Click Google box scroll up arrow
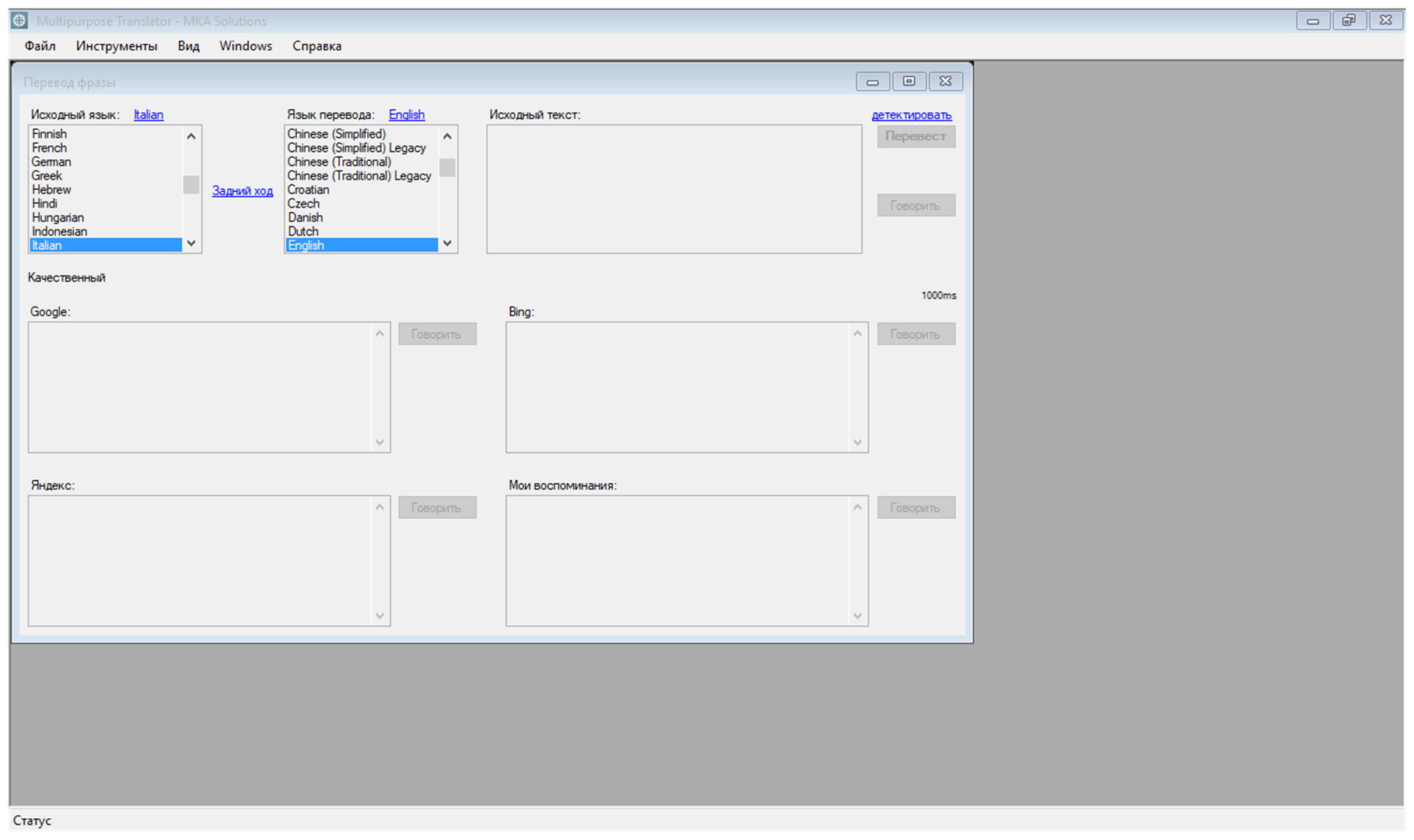 (x=380, y=333)
